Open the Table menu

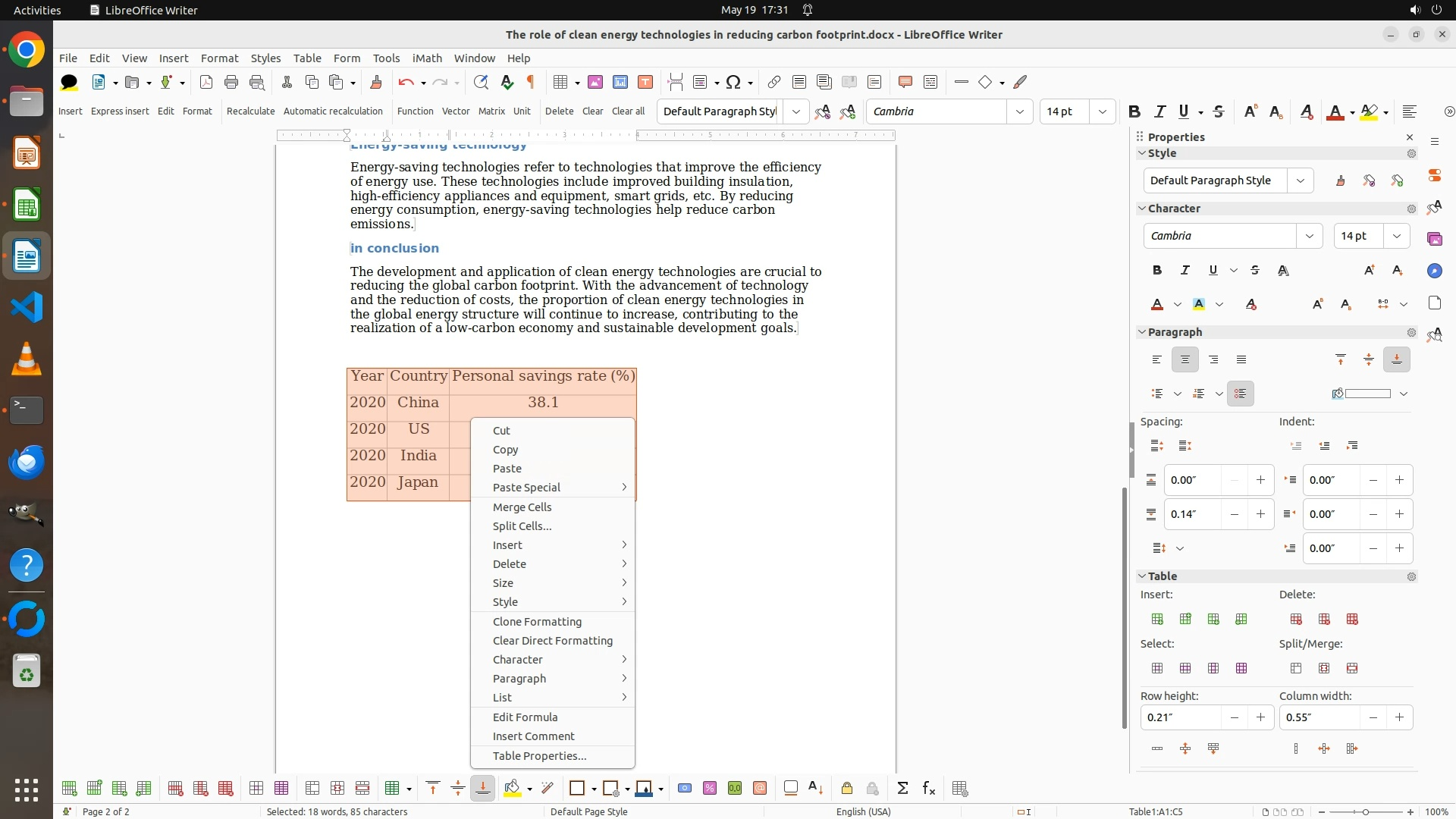(x=306, y=58)
